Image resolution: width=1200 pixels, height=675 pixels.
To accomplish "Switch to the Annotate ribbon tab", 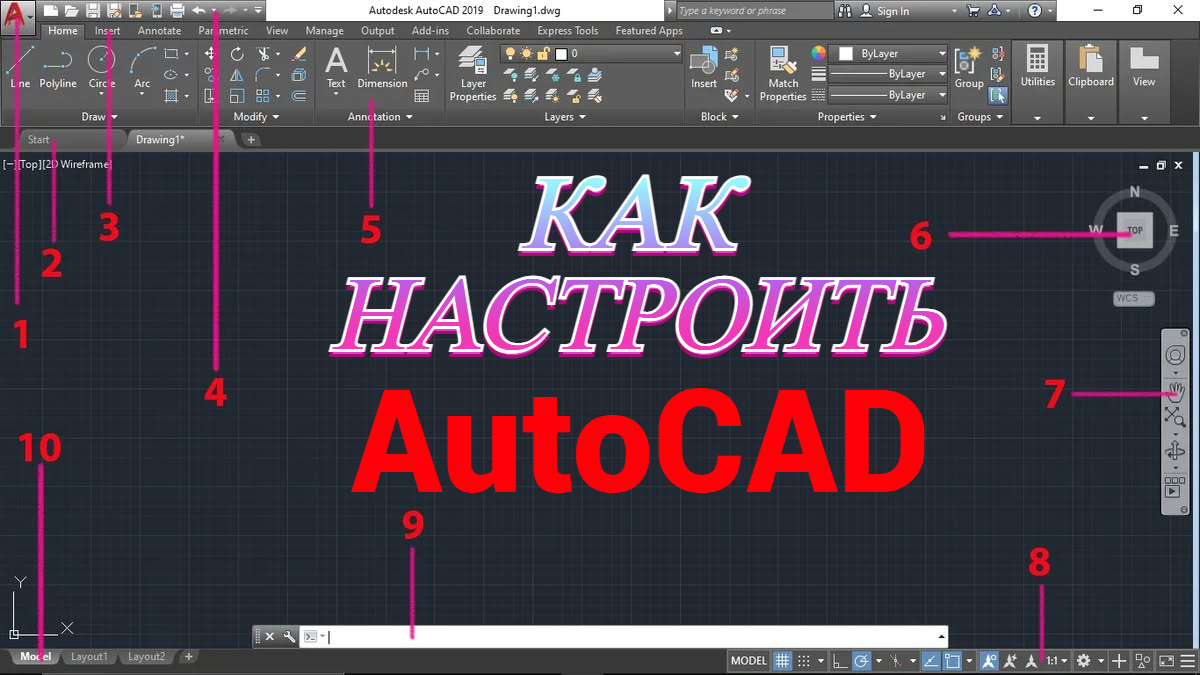I will (159, 31).
